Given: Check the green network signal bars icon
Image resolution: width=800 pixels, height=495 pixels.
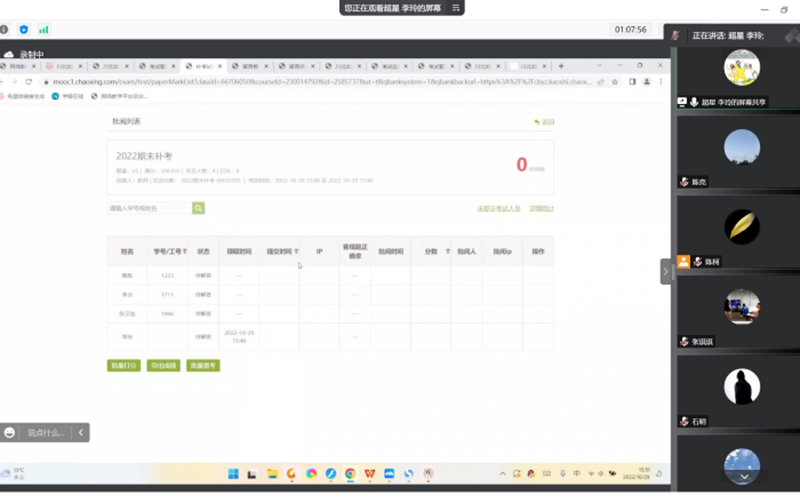Looking at the screenshot, I should (43, 30).
